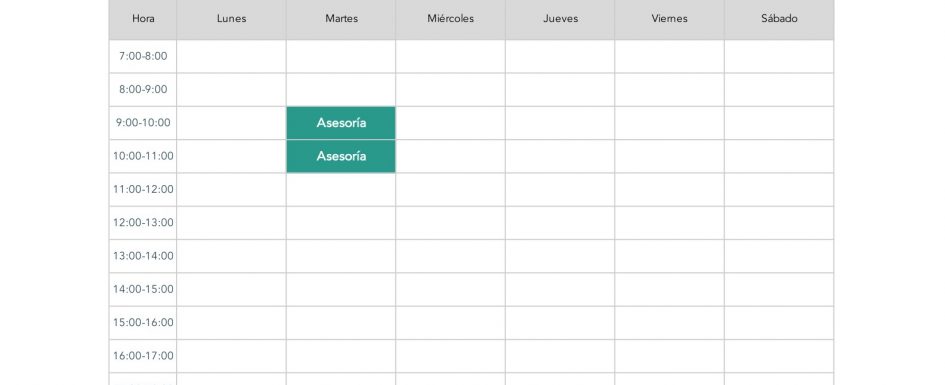The width and height of the screenshot is (945, 385).
Task: Select the Lunes 15:00-16:00 cell
Action: tap(231, 323)
